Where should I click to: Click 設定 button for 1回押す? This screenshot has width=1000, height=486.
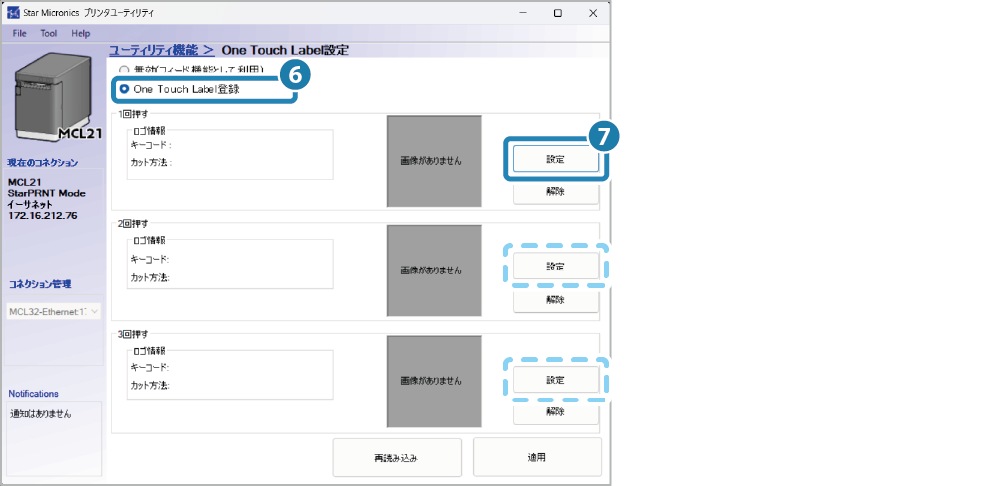555,159
